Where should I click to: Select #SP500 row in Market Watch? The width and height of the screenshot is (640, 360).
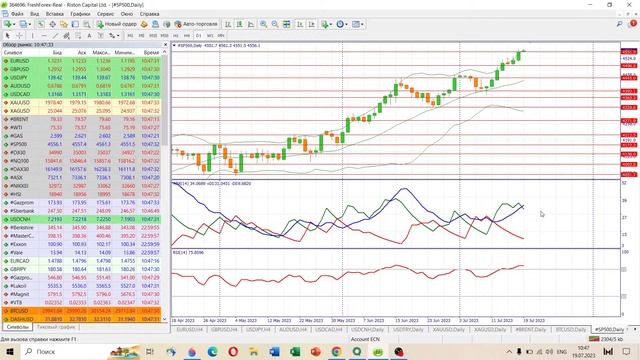[x=81, y=144]
